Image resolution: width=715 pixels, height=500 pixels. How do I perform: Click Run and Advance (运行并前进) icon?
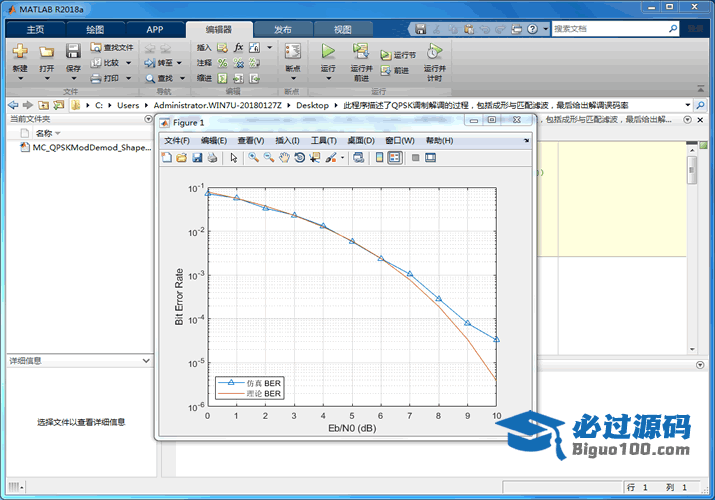pos(360,51)
